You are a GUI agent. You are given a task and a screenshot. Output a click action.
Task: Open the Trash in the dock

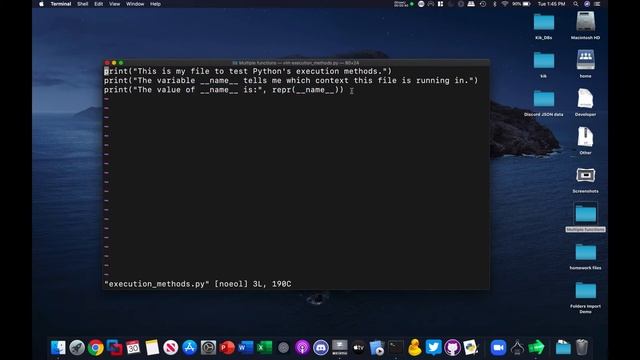(x=582, y=347)
